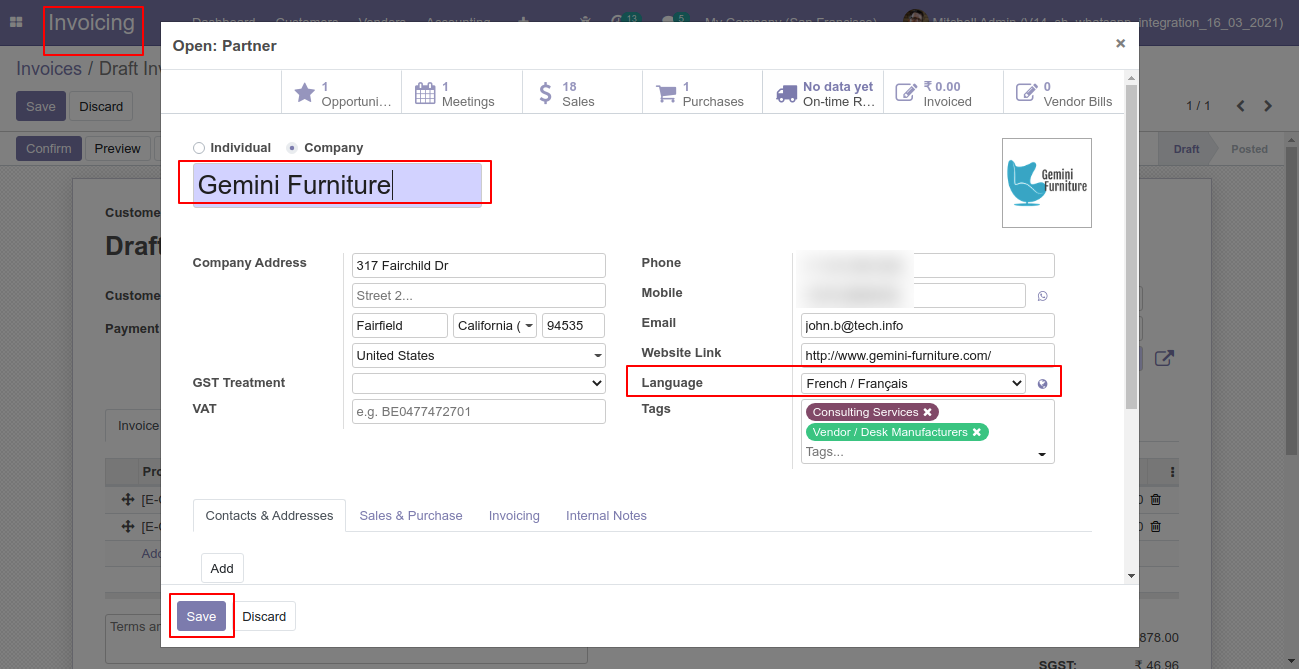Click the Email field john.b@tech.info
This screenshot has width=1299, height=669.
(928, 326)
